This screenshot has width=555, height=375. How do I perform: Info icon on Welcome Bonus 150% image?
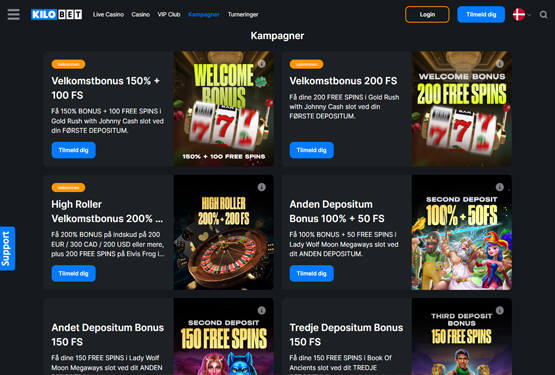[x=262, y=64]
